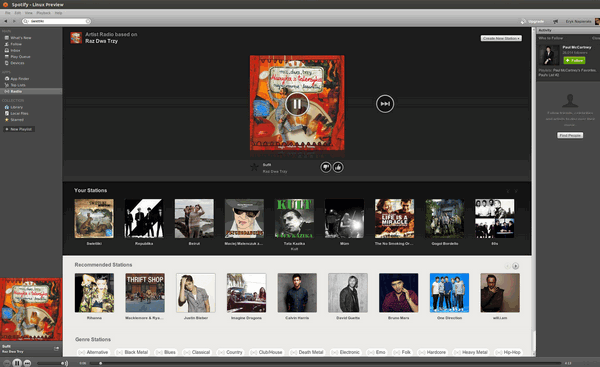
Task: Star the currently playing track
Action: tap(254, 167)
